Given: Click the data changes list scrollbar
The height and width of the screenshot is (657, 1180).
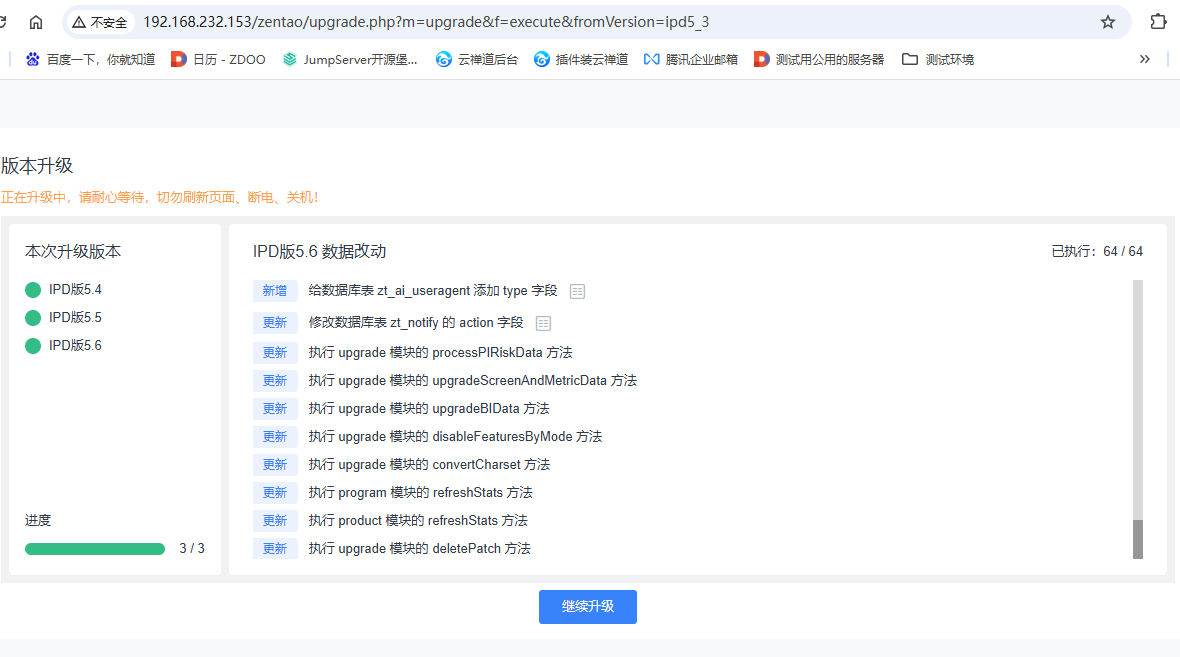Looking at the screenshot, I should (1138, 419).
